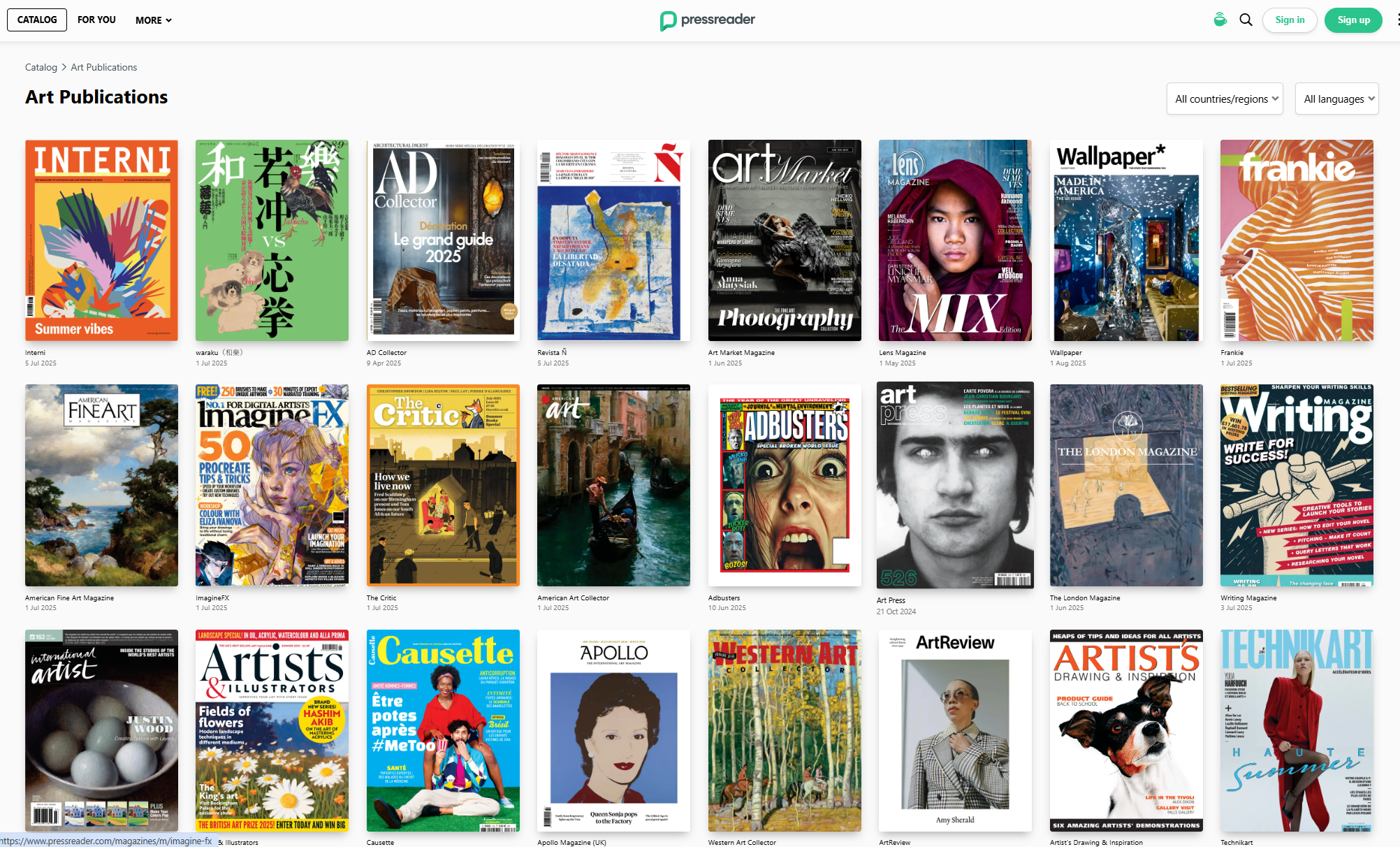Click the Art Market Magazine title link
This screenshot has height=847, width=1400.
point(741,353)
